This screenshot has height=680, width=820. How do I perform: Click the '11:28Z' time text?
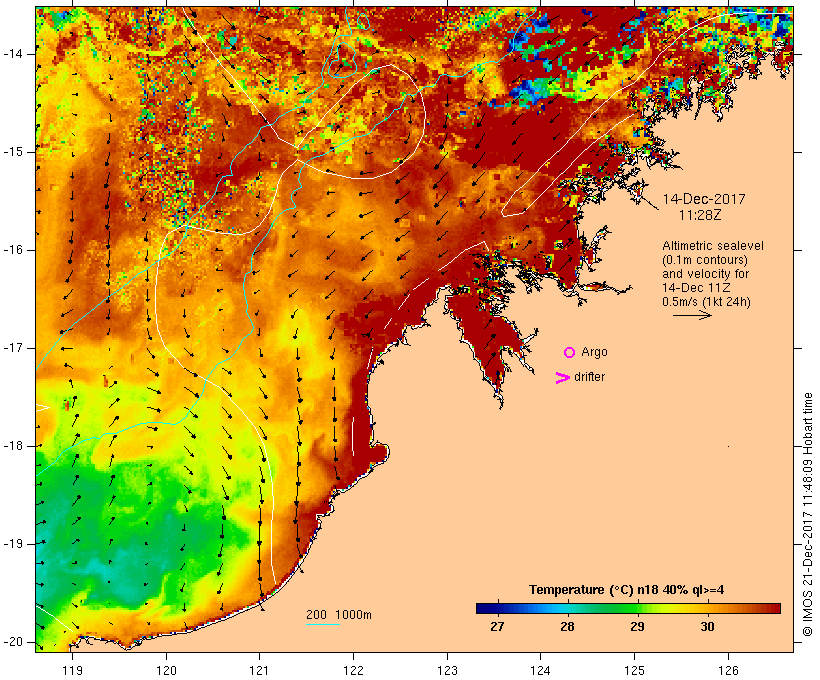(x=700, y=216)
